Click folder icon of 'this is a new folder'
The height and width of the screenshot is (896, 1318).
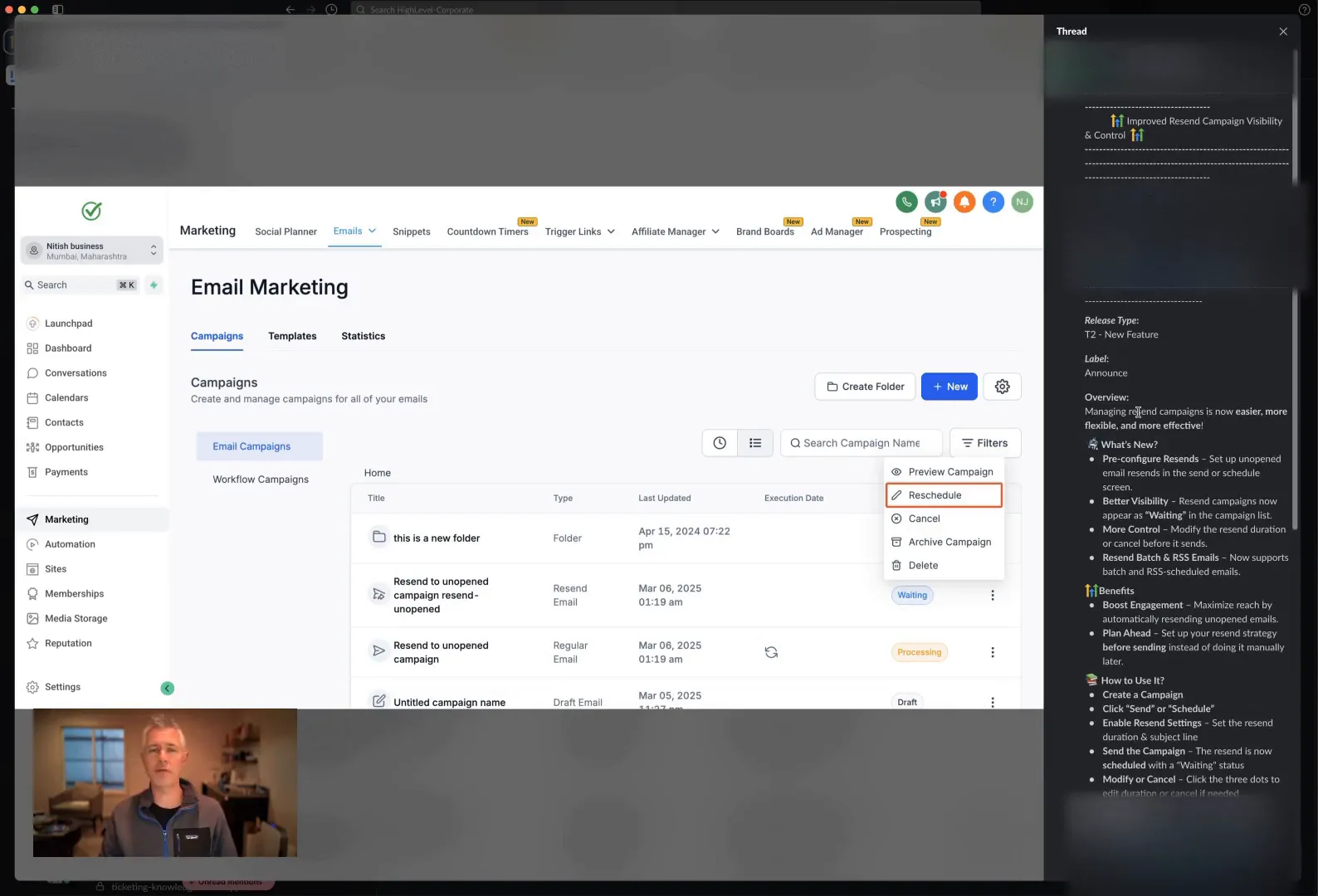(378, 537)
